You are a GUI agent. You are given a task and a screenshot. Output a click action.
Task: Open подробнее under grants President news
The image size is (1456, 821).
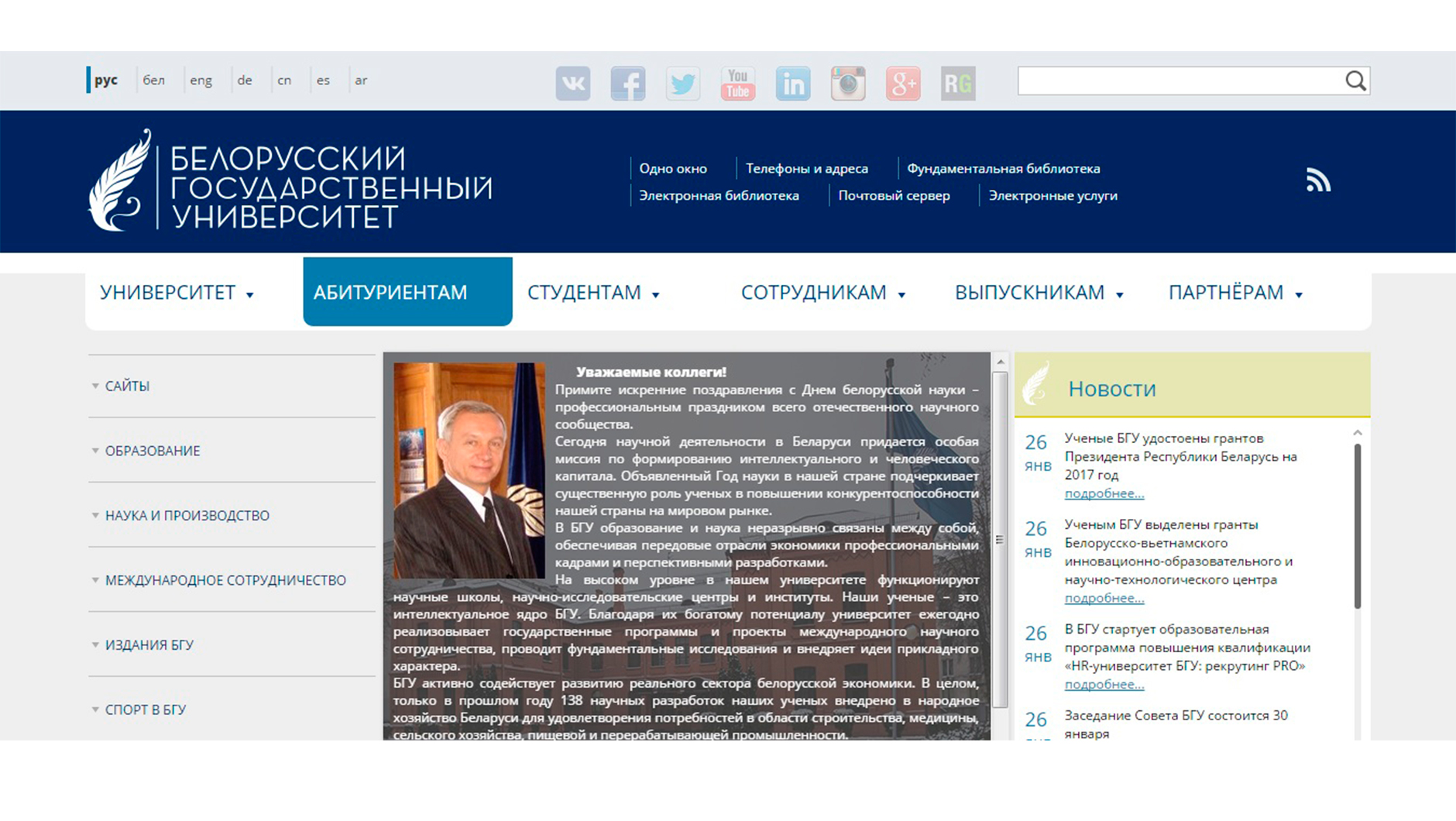click(1104, 493)
